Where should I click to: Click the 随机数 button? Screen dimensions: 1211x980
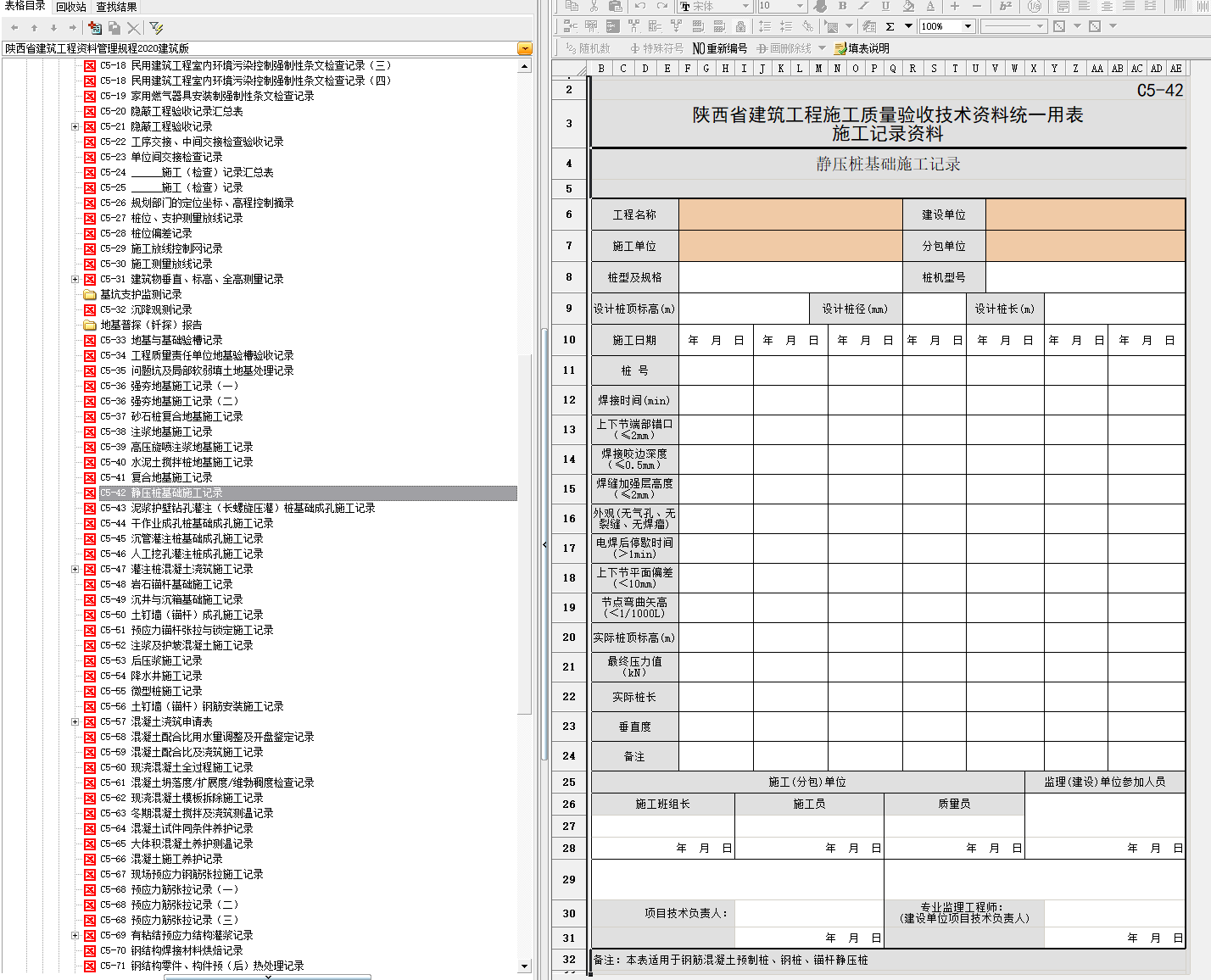[588, 48]
